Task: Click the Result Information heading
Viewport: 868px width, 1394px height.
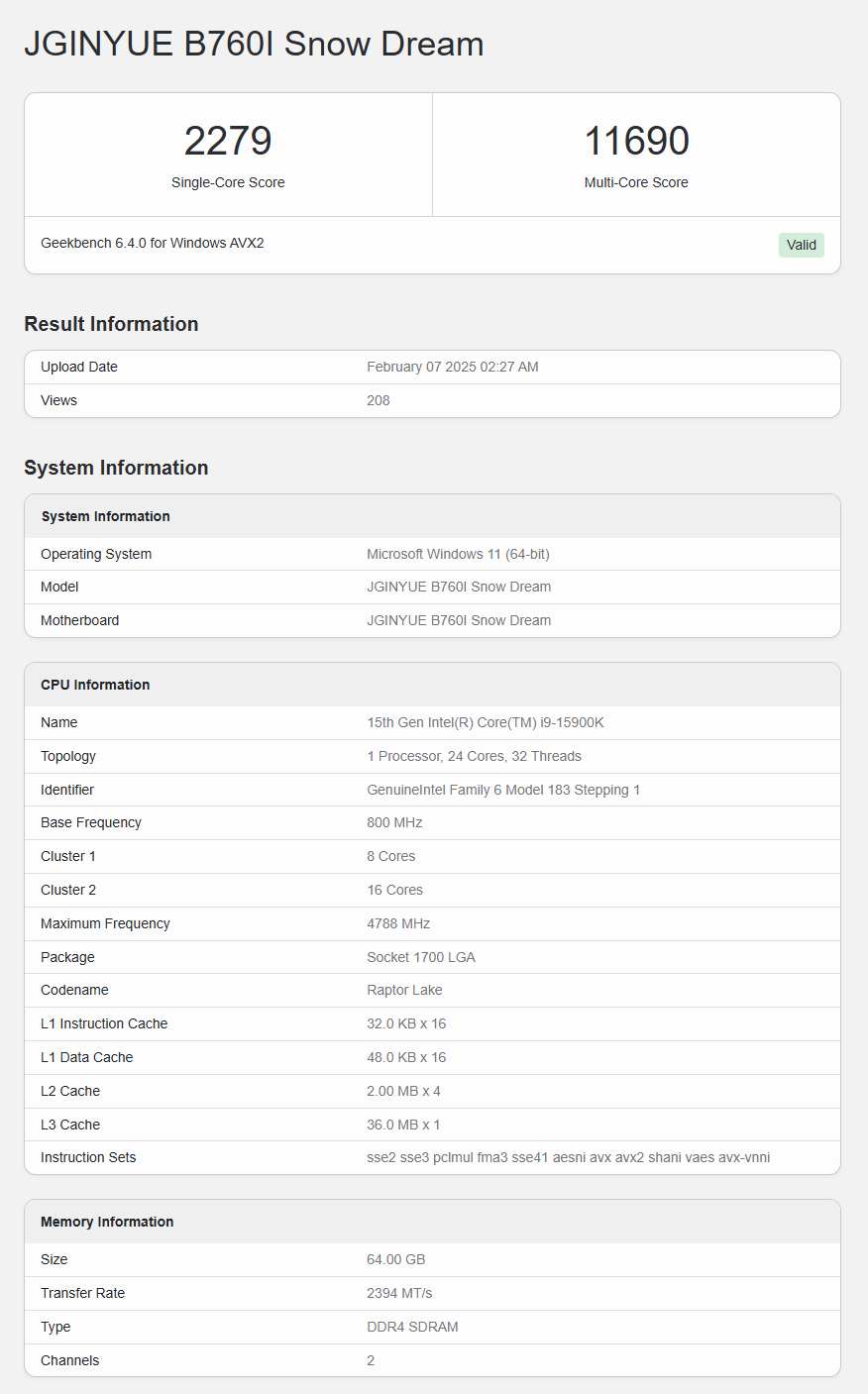Action: pyautogui.click(x=111, y=324)
